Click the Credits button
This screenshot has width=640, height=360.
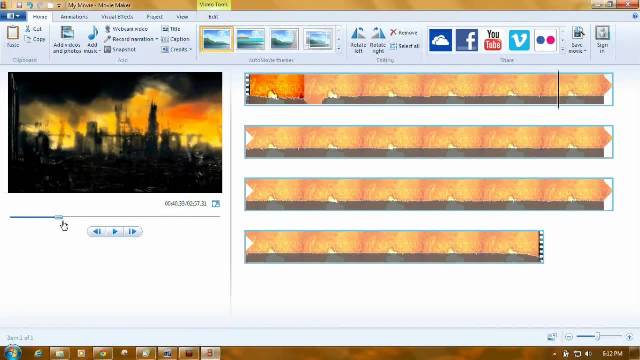pos(175,49)
